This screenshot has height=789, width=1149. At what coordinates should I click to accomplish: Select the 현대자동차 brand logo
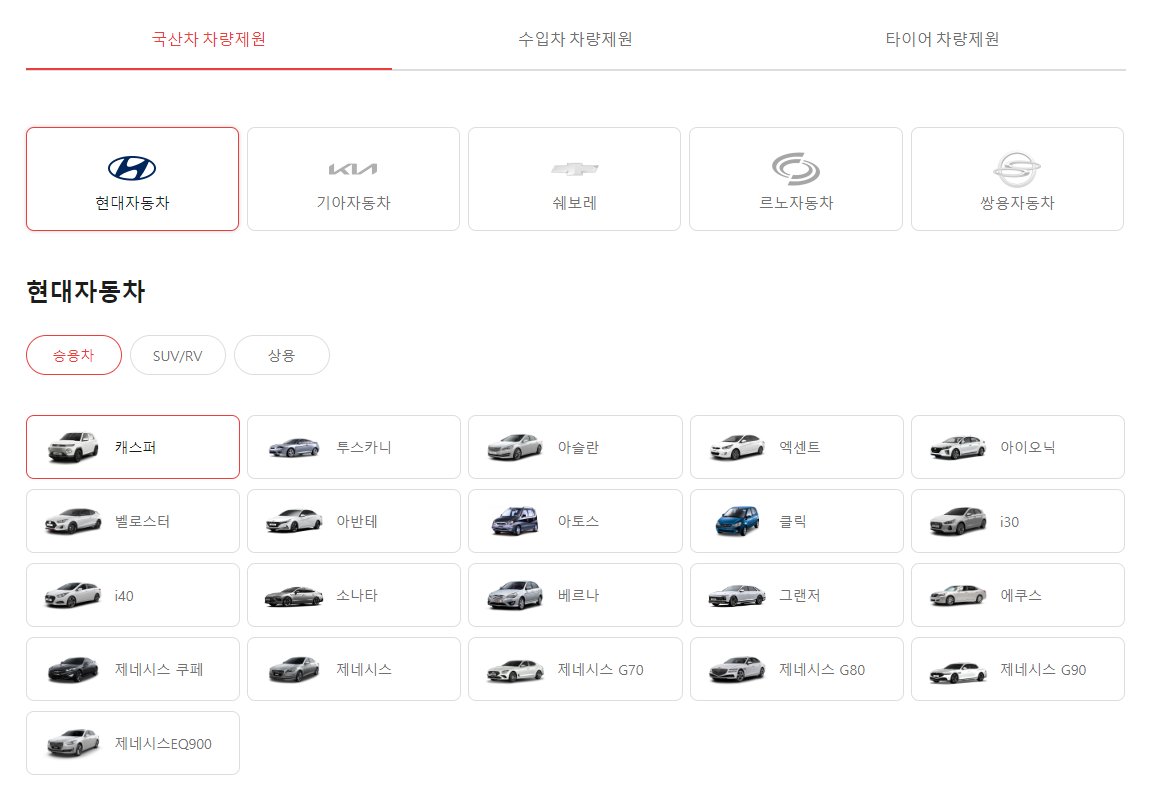pos(132,168)
